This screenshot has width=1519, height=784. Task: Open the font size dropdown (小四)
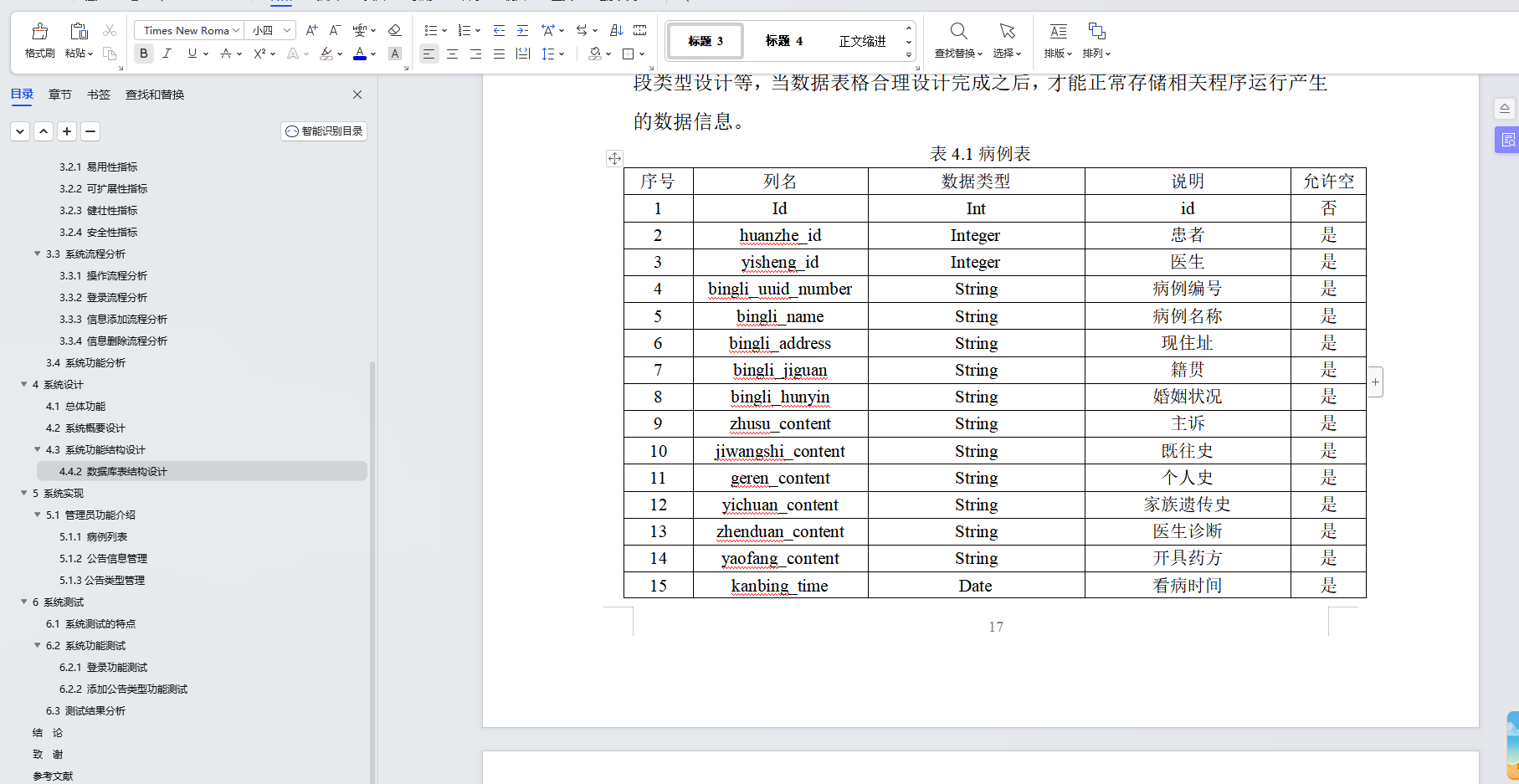[x=287, y=31]
